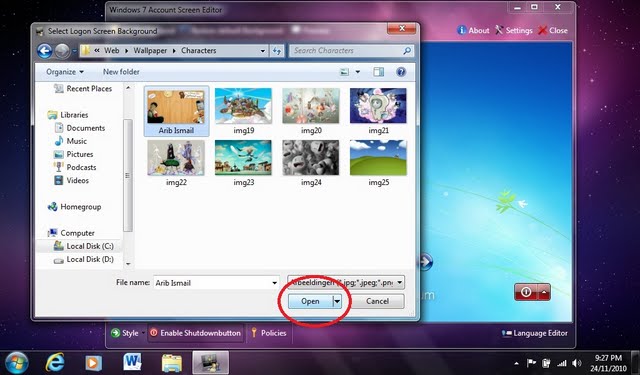Toggle Enable Shutdownbutton
Screen dimensions: 640x375
196,333
